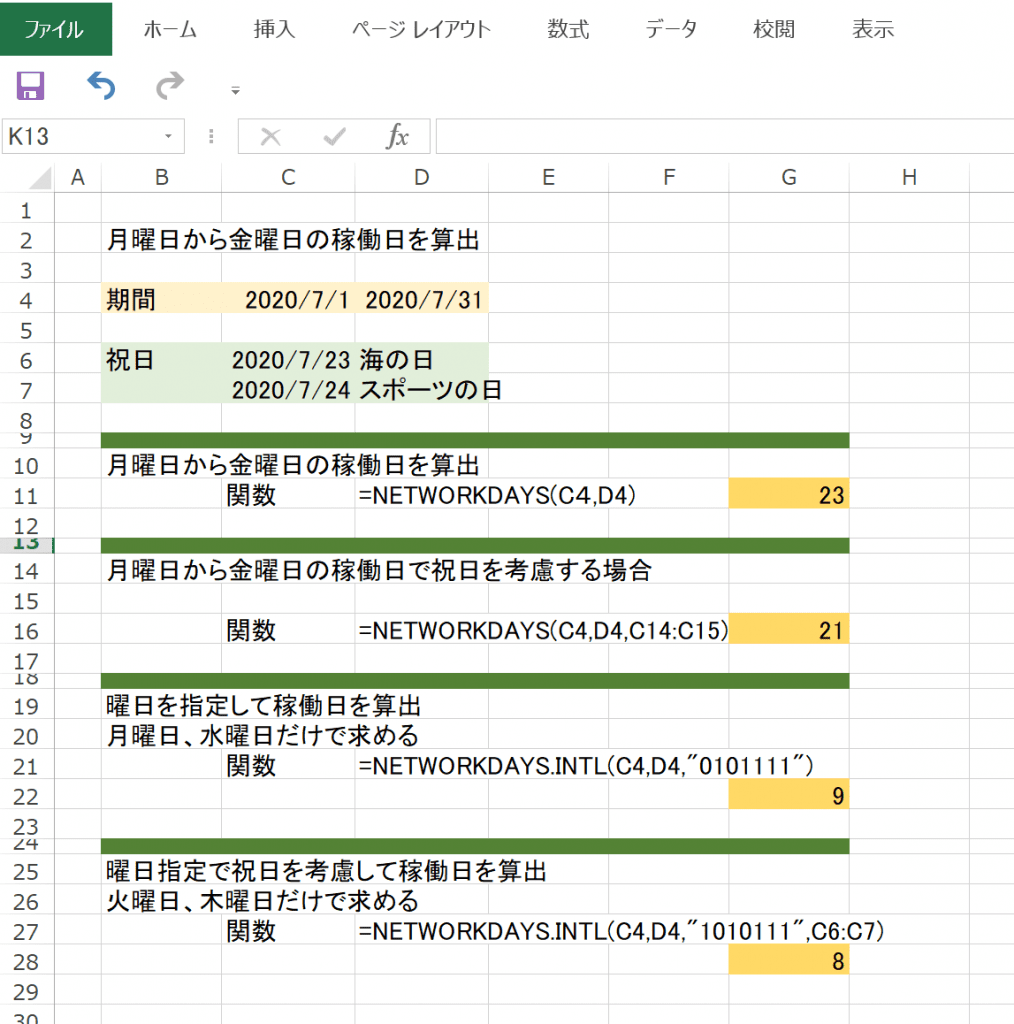Select the ページ レイアウト tab

pyautogui.click(x=421, y=29)
